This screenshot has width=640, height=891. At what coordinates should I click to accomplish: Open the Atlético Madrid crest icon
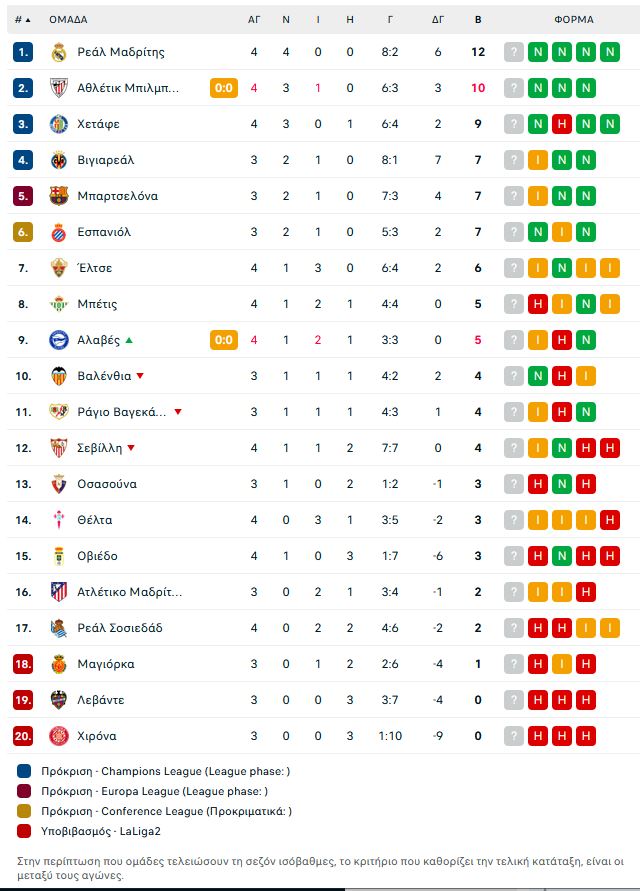coord(59,592)
